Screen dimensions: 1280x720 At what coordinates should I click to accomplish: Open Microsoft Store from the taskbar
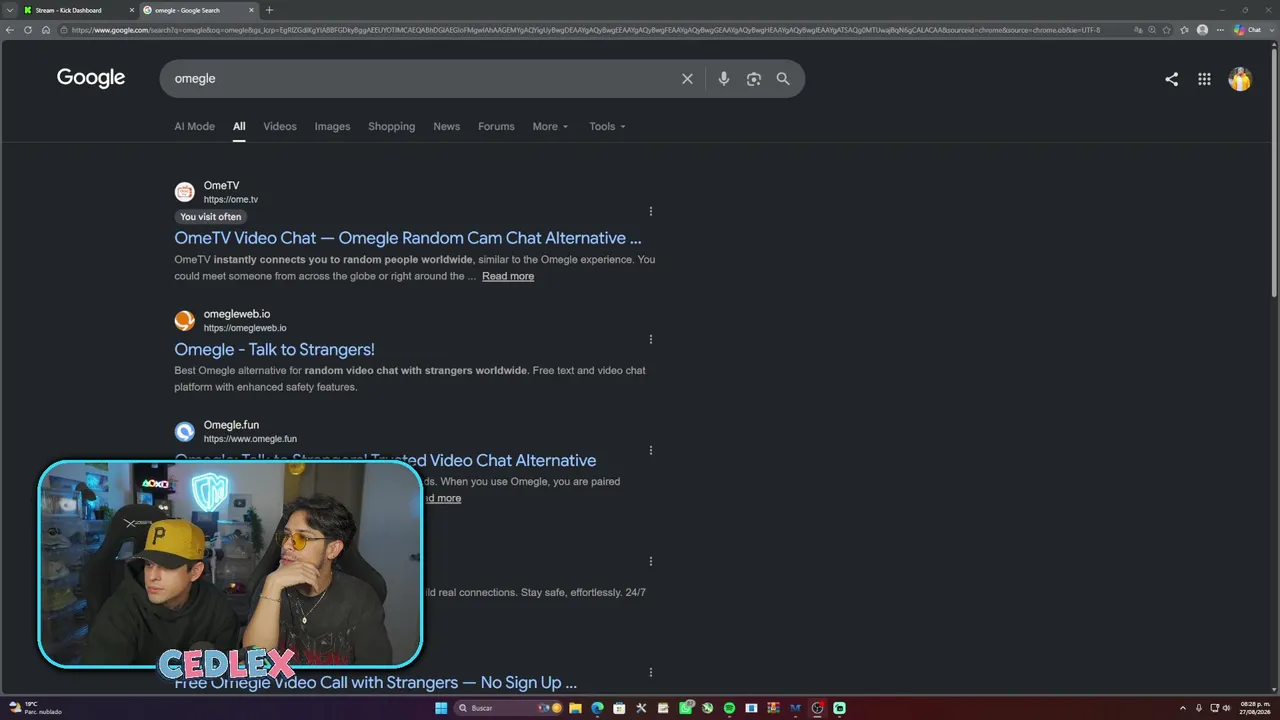[619, 708]
